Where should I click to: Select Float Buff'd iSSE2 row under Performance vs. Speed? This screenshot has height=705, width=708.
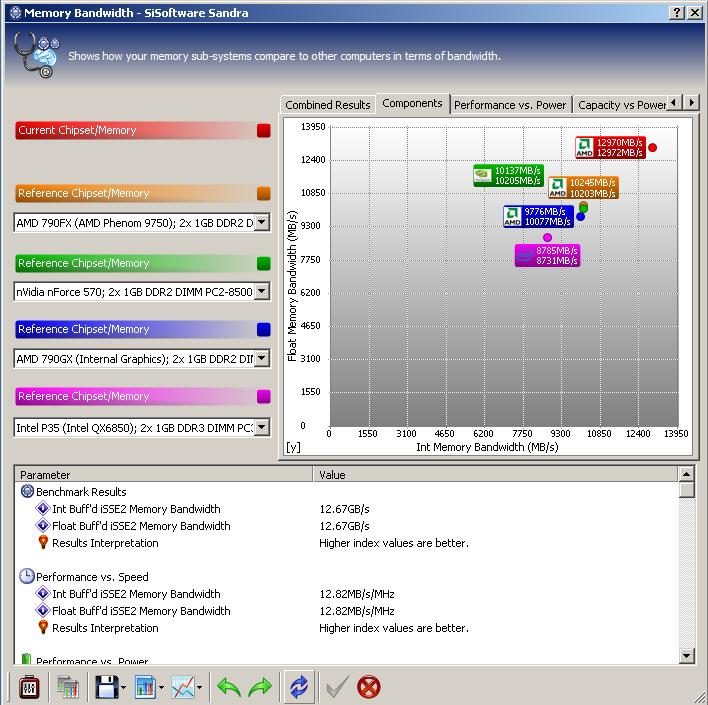coord(141,611)
